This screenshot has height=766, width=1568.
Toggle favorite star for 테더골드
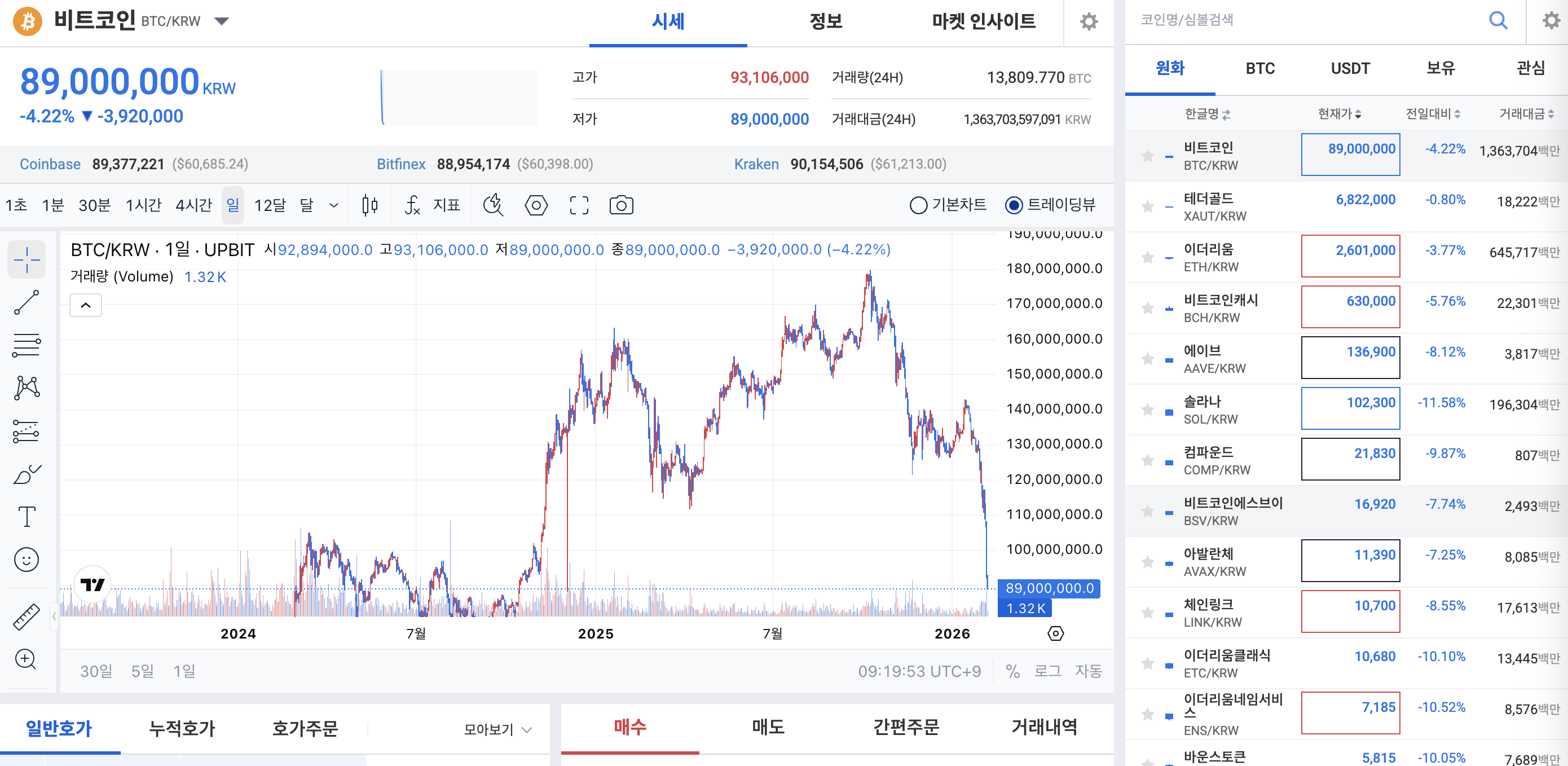pyautogui.click(x=1147, y=207)
